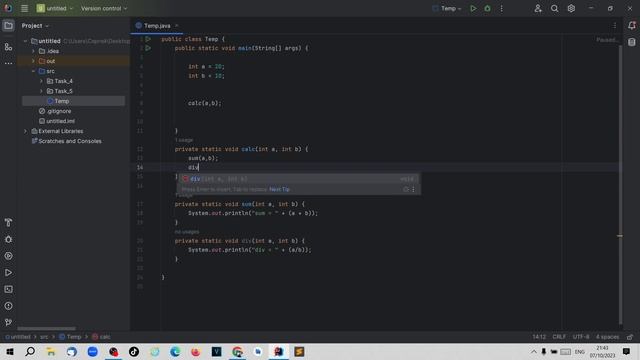The height and width of the screenshot is (360, 640).
Task: Open the Debug bug tool window
Action: coord(8,239)
